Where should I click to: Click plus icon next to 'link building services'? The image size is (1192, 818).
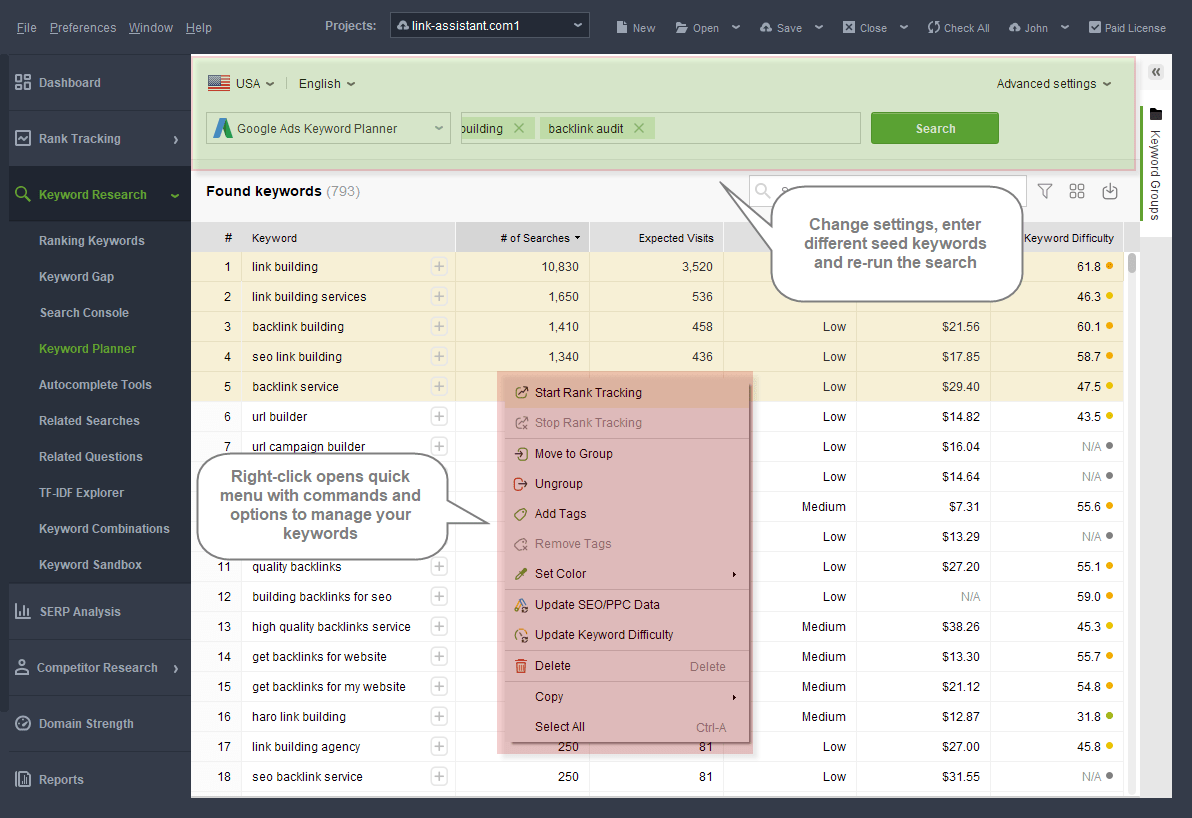click(439, 296)
